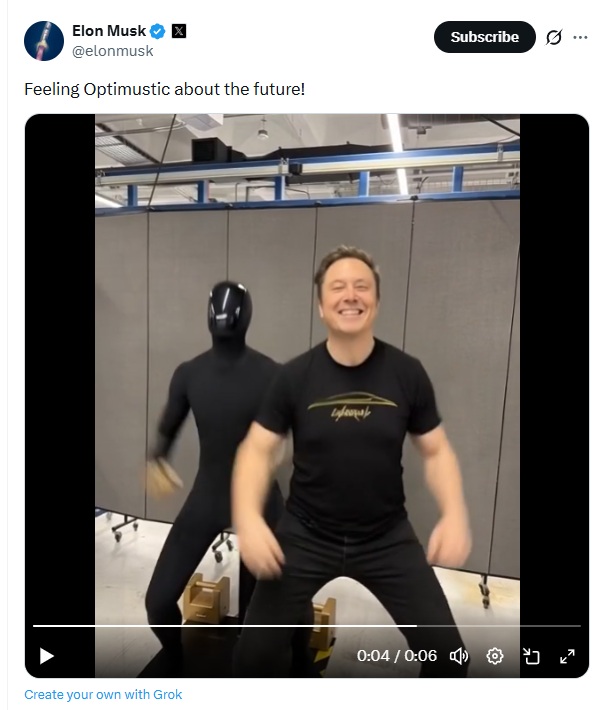Viewport: 598px width, 710px height.
Task: Open the three-dot more options menu
Action: pyautogui.click(x=580, y=37)
